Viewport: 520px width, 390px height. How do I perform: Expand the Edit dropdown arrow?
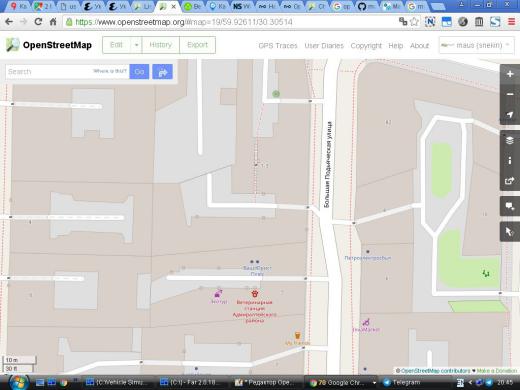136,45
